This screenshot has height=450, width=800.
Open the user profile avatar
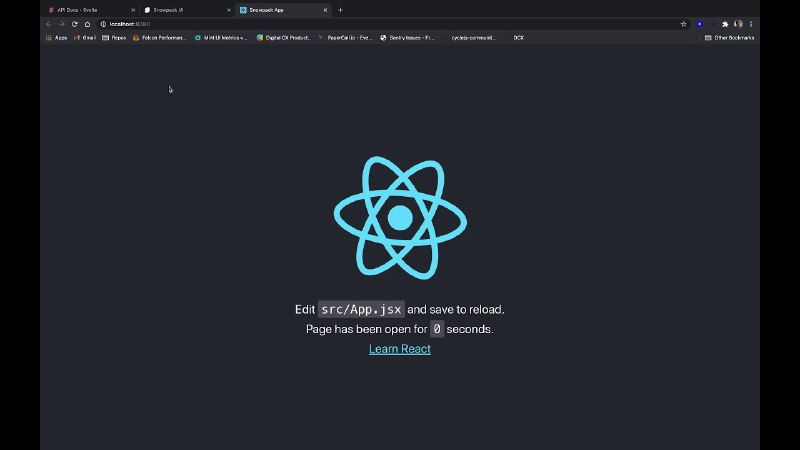point(738,24)
